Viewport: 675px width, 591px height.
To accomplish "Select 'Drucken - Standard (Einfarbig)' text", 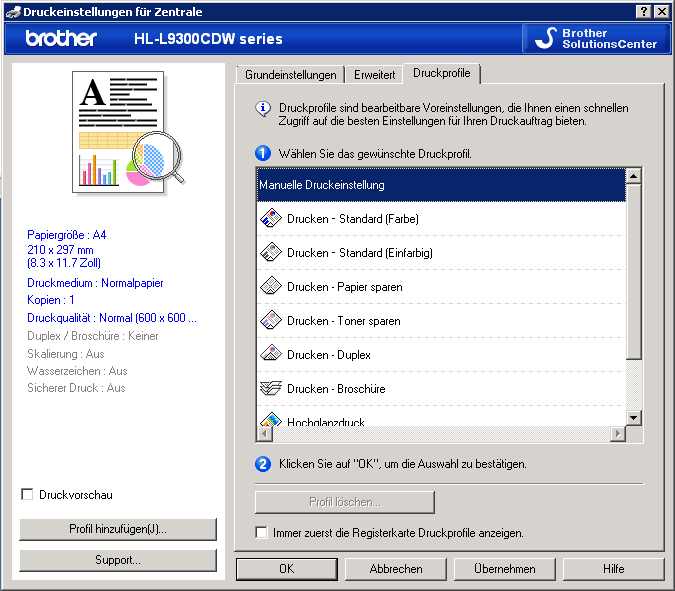I will (360, 253).
